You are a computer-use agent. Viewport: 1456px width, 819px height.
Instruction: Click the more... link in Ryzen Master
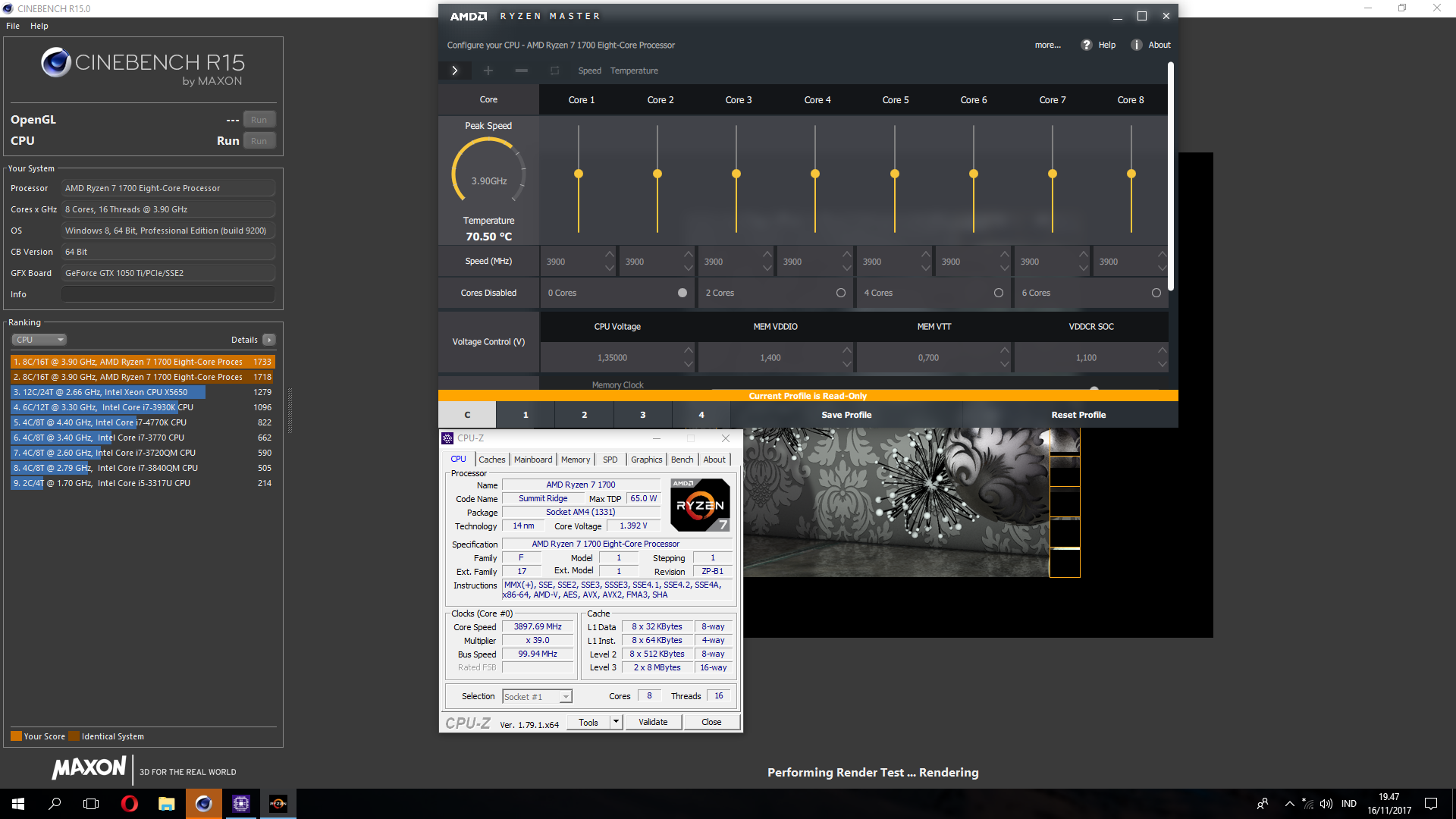coord(1048,45)
